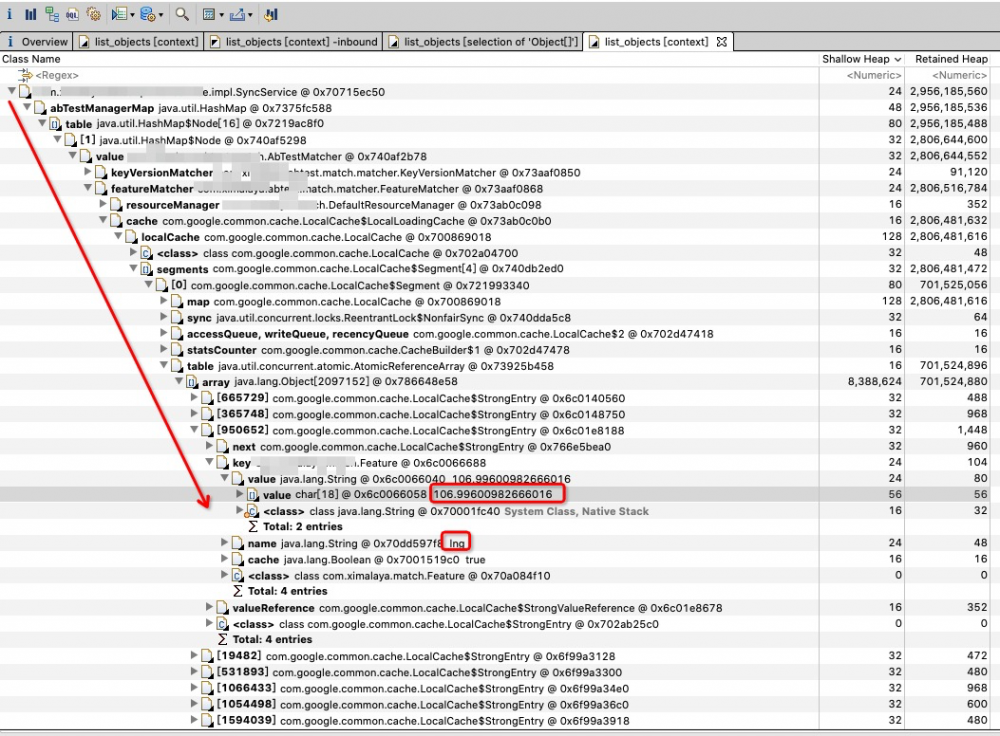Screen dimensions: 1000x736
Task: Click the Regex filter arrow icon
Action: click(x=26, y=75)
